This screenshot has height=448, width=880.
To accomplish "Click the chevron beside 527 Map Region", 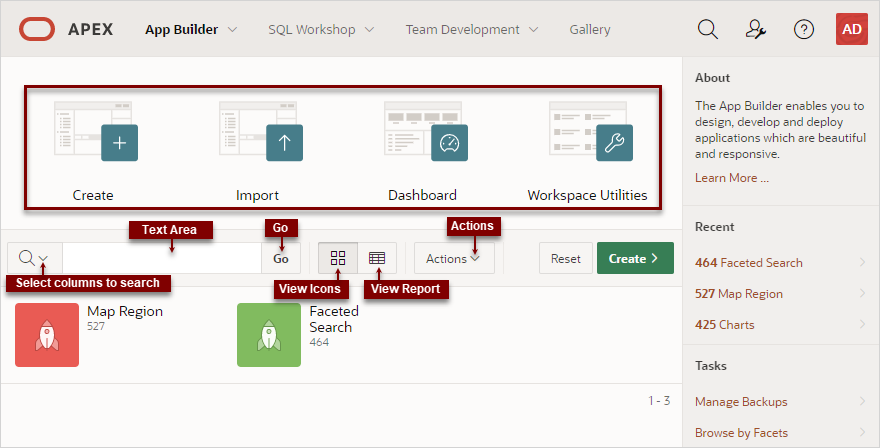I will [x=863, y=292].
